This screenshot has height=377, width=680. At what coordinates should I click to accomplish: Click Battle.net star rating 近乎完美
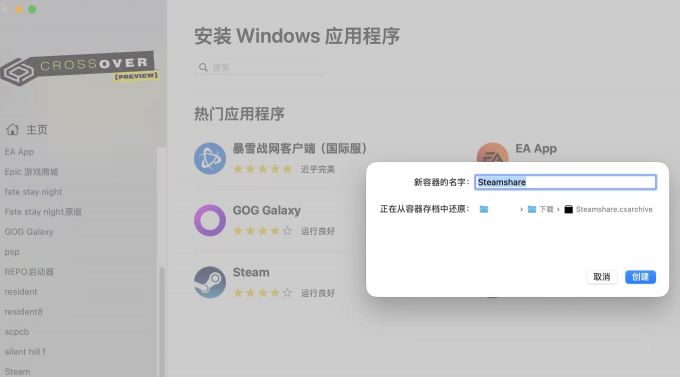[284, 169]
